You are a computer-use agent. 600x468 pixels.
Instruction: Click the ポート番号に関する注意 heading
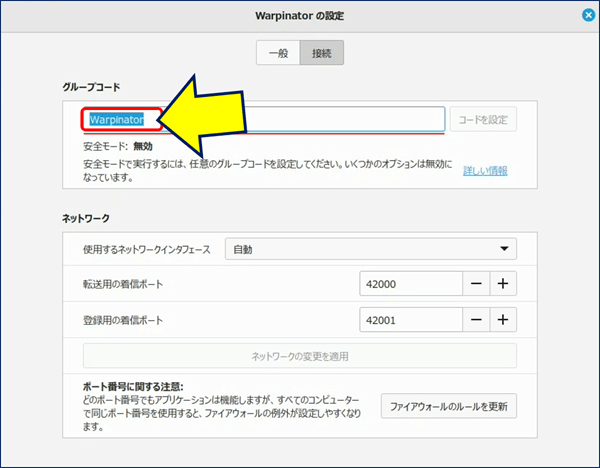(x=133, y=386)
